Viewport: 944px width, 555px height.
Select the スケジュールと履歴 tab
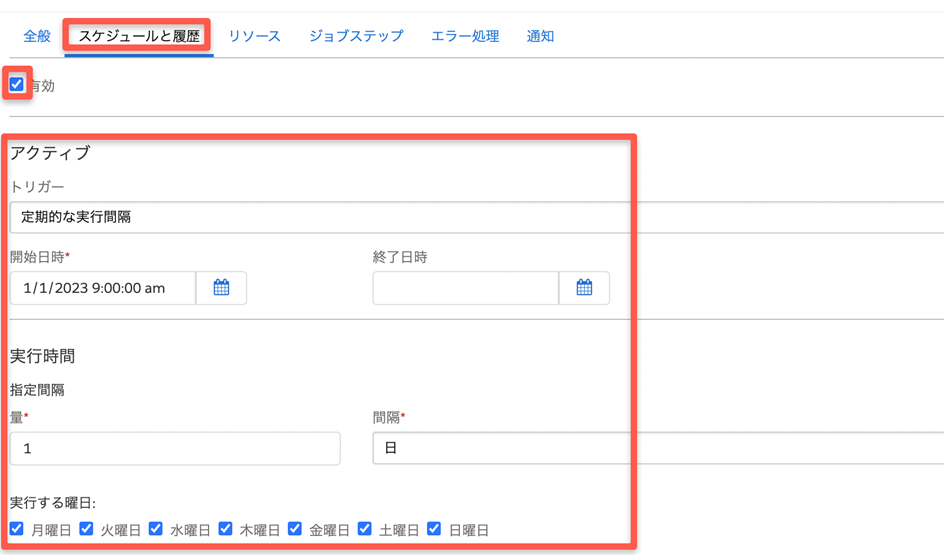(139, 36)
